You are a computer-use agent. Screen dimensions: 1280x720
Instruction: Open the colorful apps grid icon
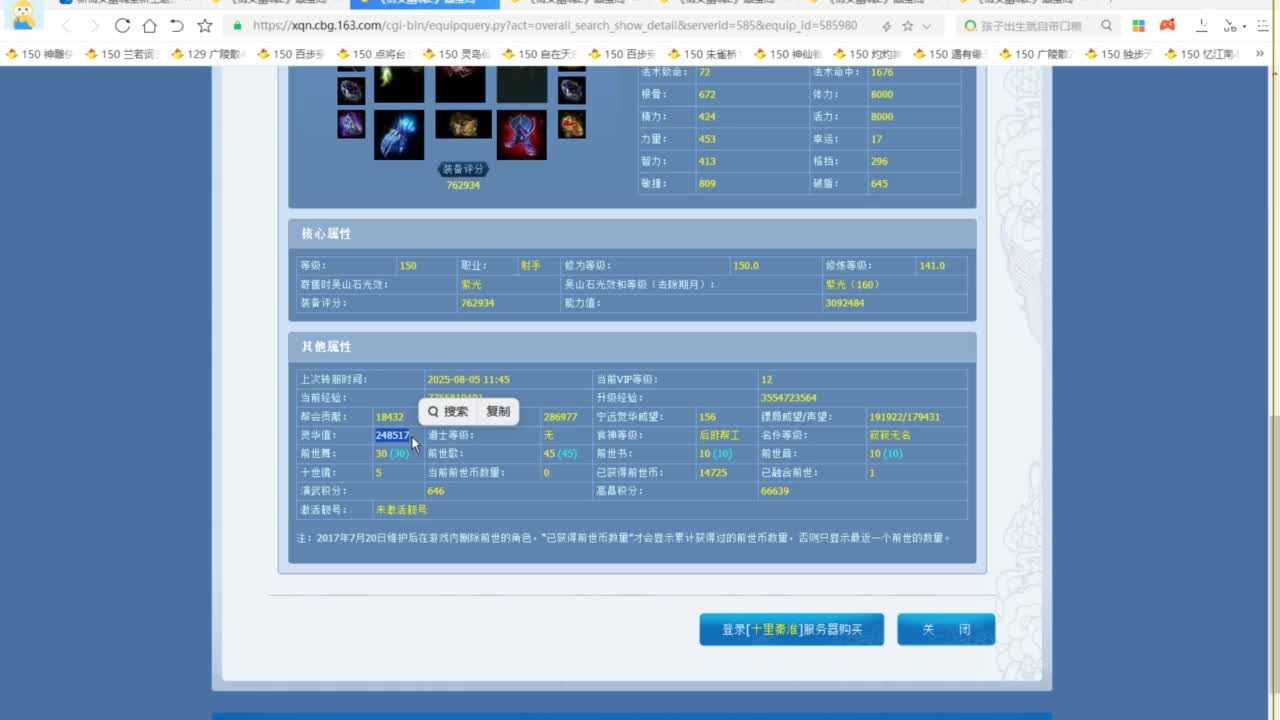coord(1138,26)
